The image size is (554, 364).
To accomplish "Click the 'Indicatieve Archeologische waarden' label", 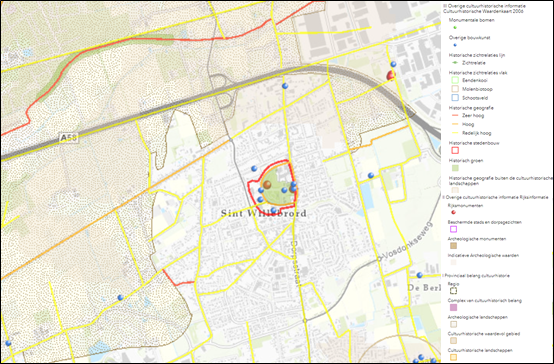I will pyautogui.click(x=483, y=255).
